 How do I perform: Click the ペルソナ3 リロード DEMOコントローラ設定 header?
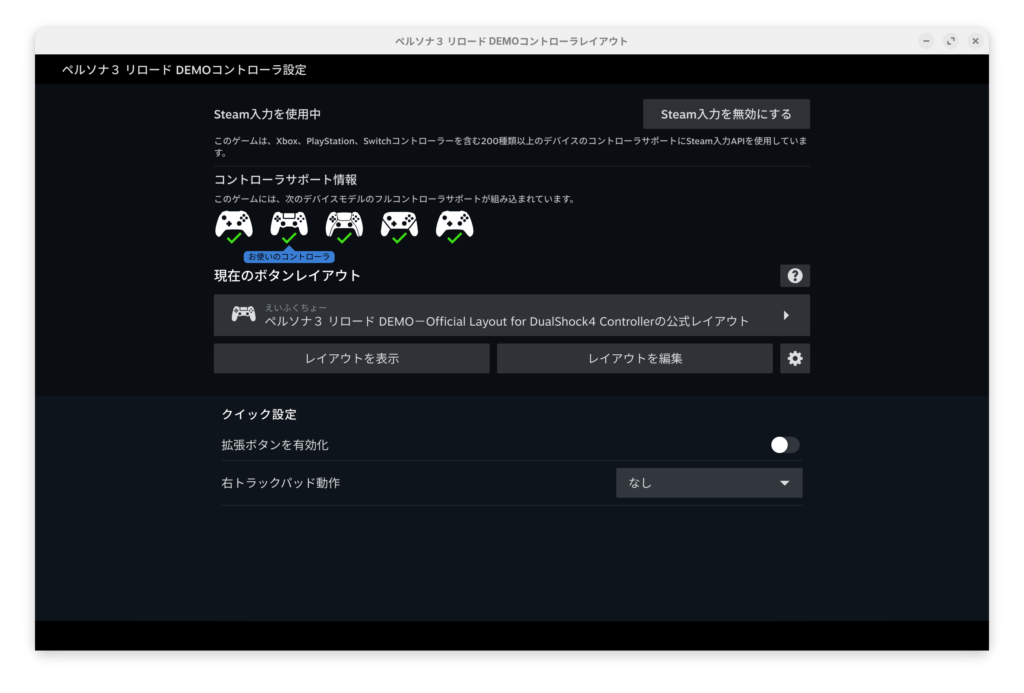click(x=184, y=70)
